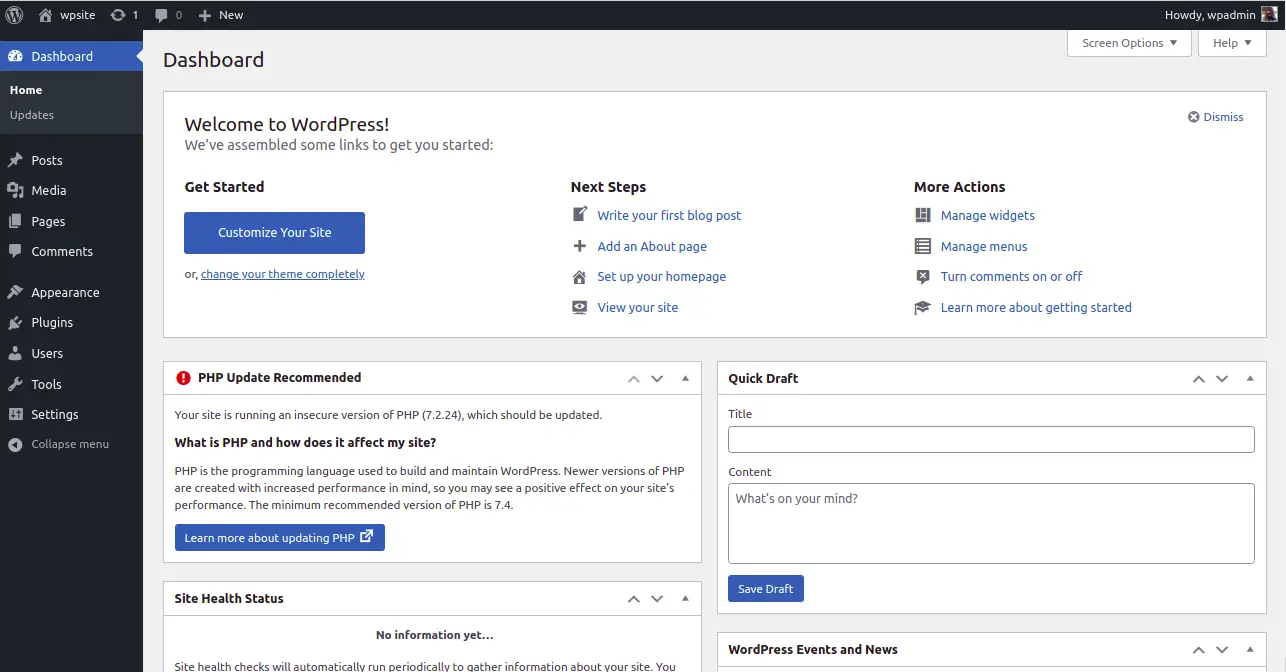The width and height of the screenshot is (1286, 672).
Task: Click the menu list icon beside Manage menus
Action: click(923, 246)
